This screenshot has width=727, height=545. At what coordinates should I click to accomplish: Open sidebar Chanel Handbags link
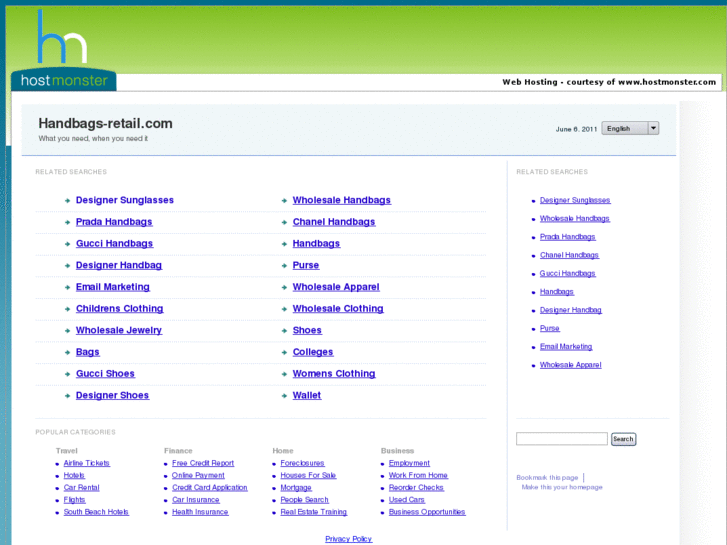(569, 255)
